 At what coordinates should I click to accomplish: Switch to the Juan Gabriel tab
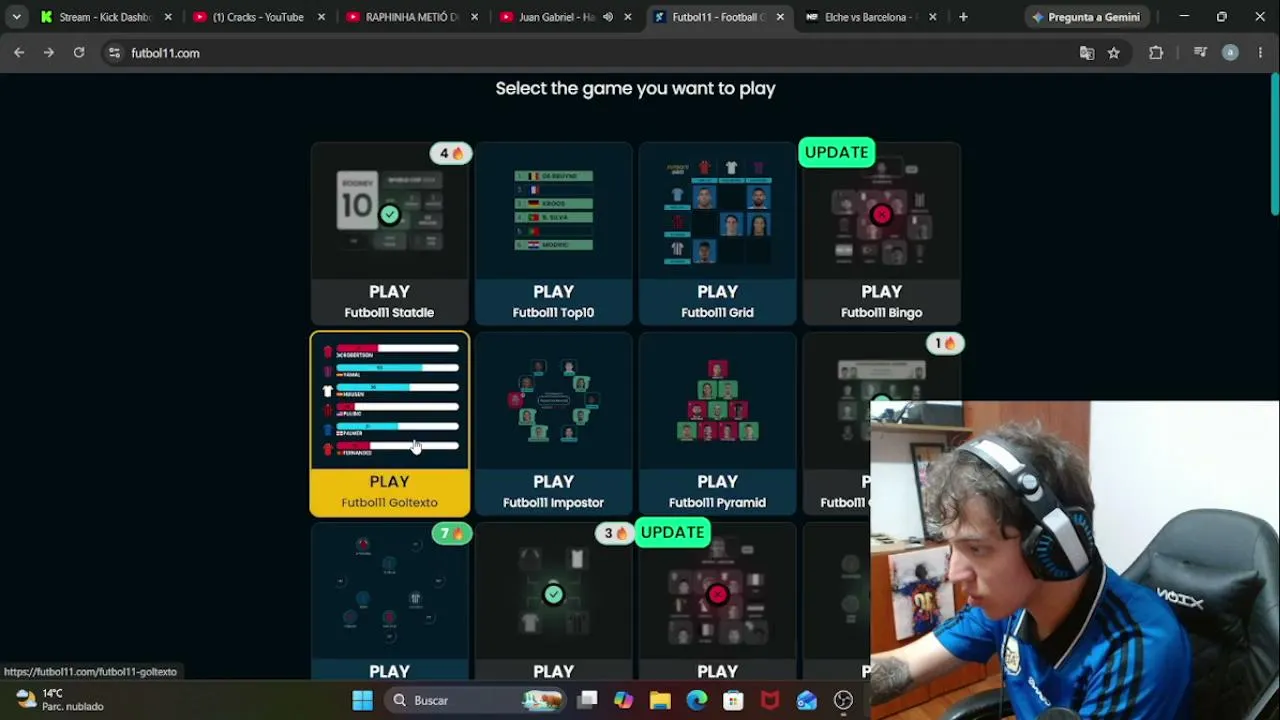[556, 17]
